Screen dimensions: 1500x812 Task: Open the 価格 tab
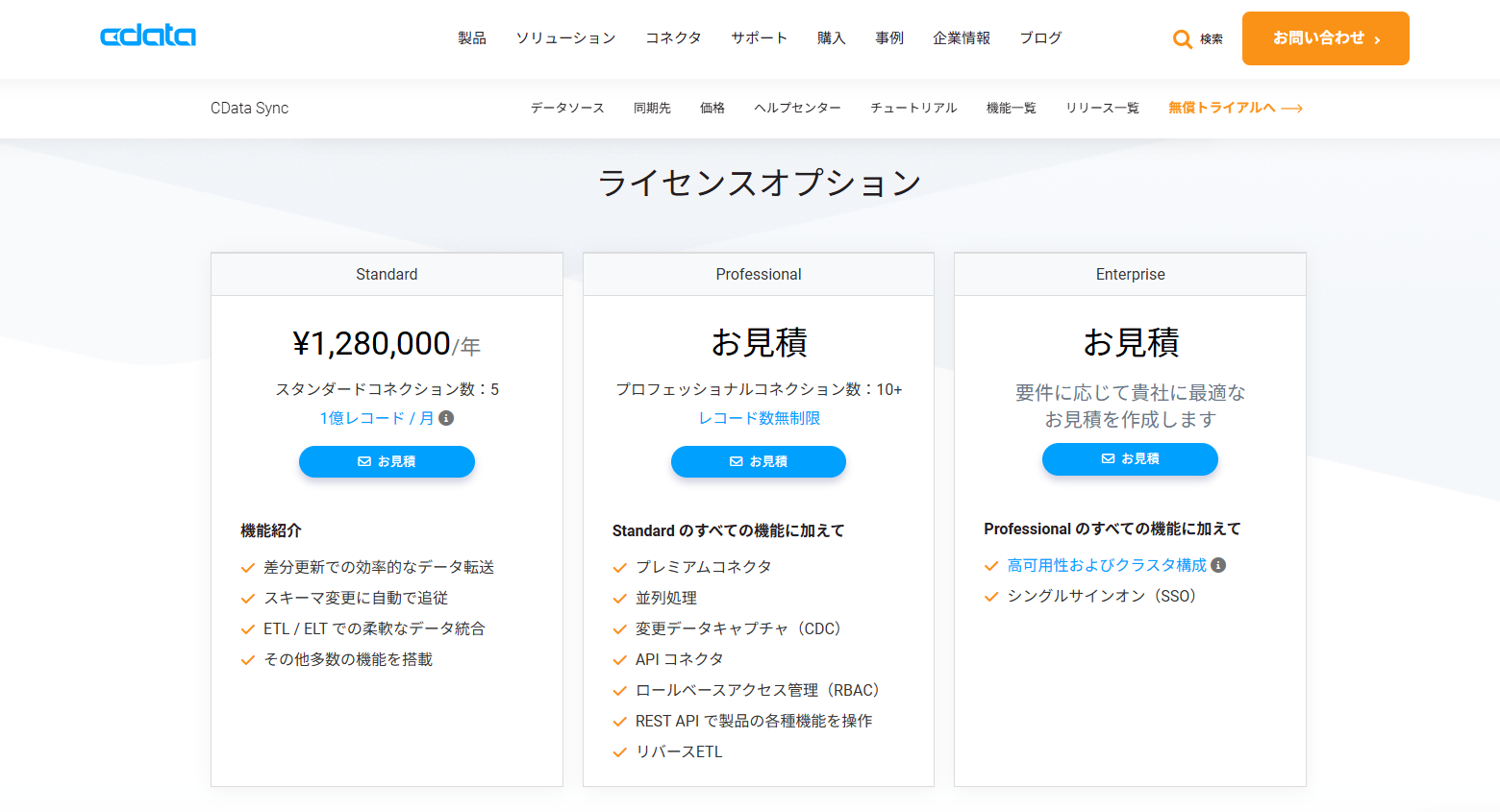coord(712,108)
